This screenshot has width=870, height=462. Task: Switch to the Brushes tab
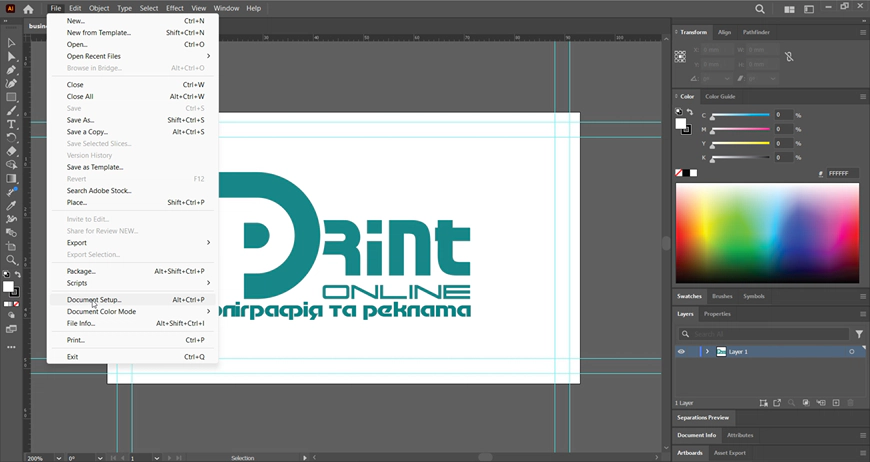[x=722, y=296]
